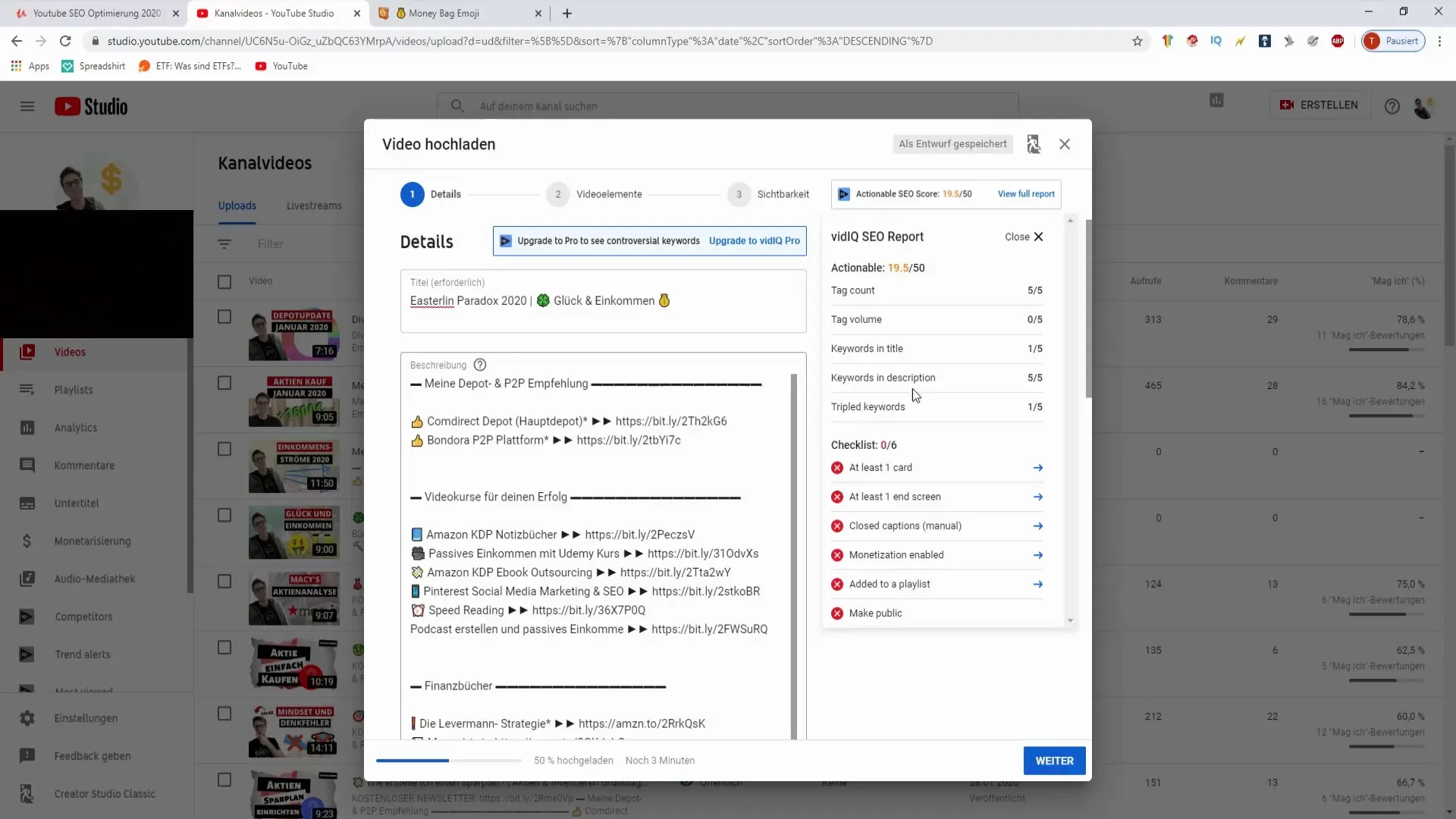
Task: Click the feedback icon in upload dialog header
Action: (1034, 144)
